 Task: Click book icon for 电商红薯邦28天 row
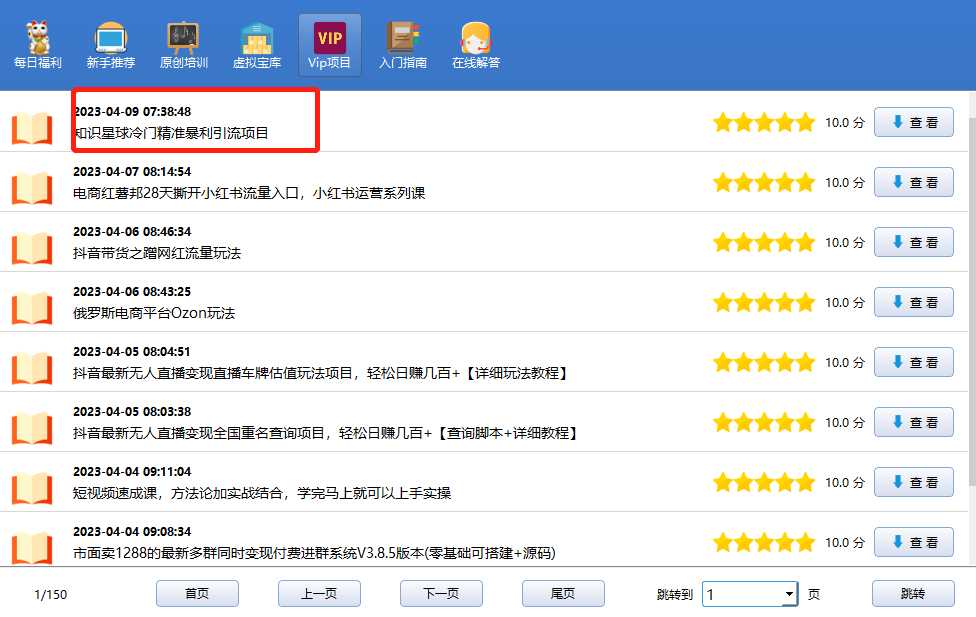[32, 188]
